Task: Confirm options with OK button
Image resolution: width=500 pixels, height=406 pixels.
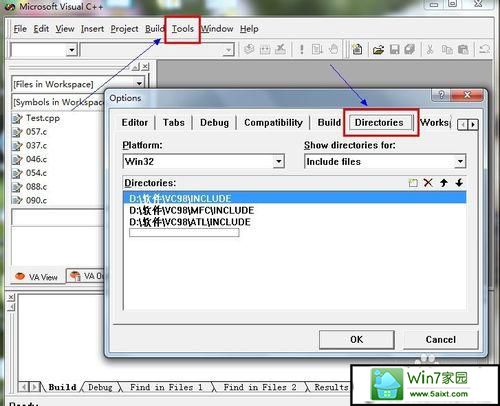Action: pyautogui.click(x=356, y=340)
